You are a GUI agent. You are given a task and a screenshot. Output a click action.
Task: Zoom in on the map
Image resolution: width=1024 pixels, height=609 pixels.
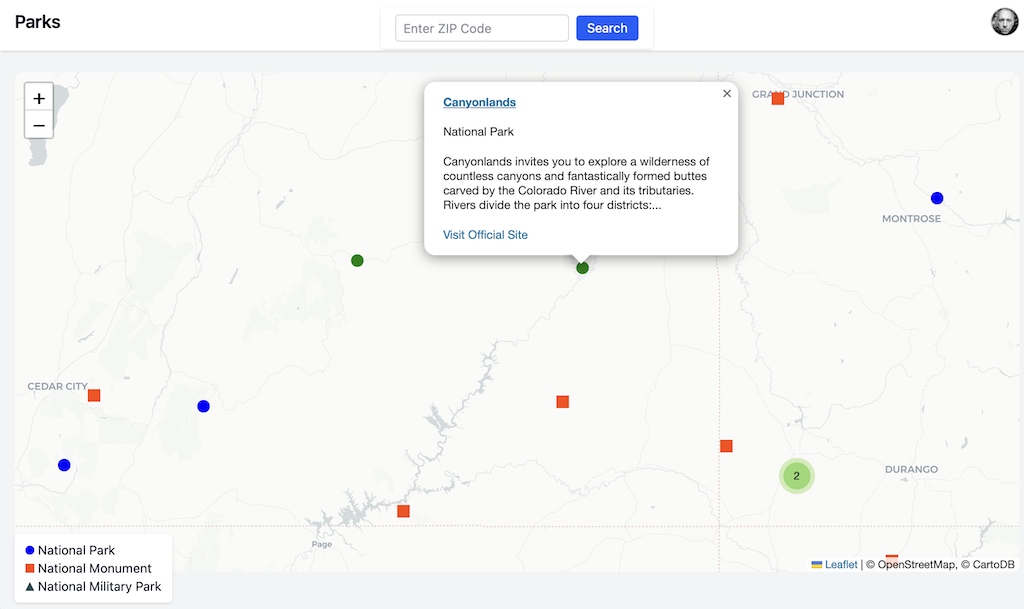39,98
